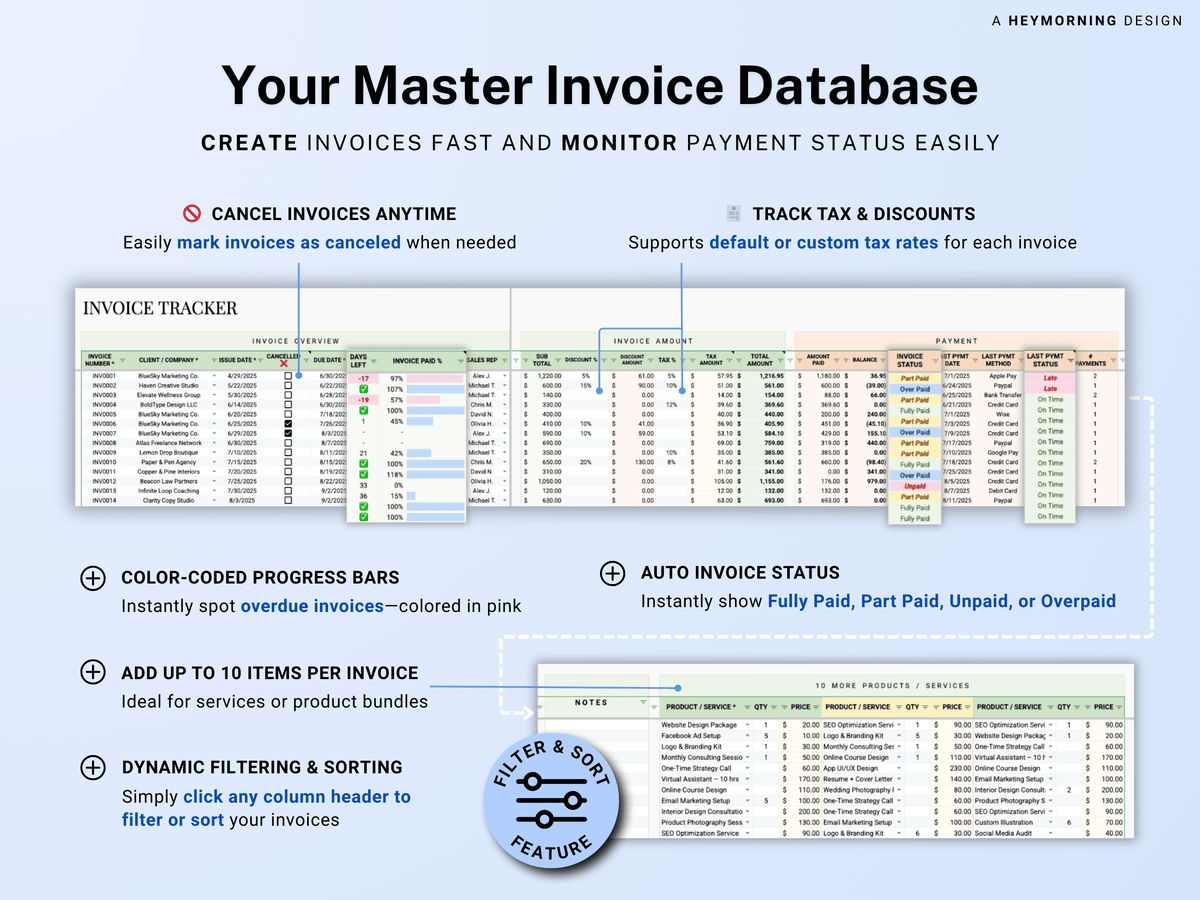The height and width of the screenshot is (900, 1200).
Task: Check the Cancelled box for INV0002
Action: coord(288,385)
